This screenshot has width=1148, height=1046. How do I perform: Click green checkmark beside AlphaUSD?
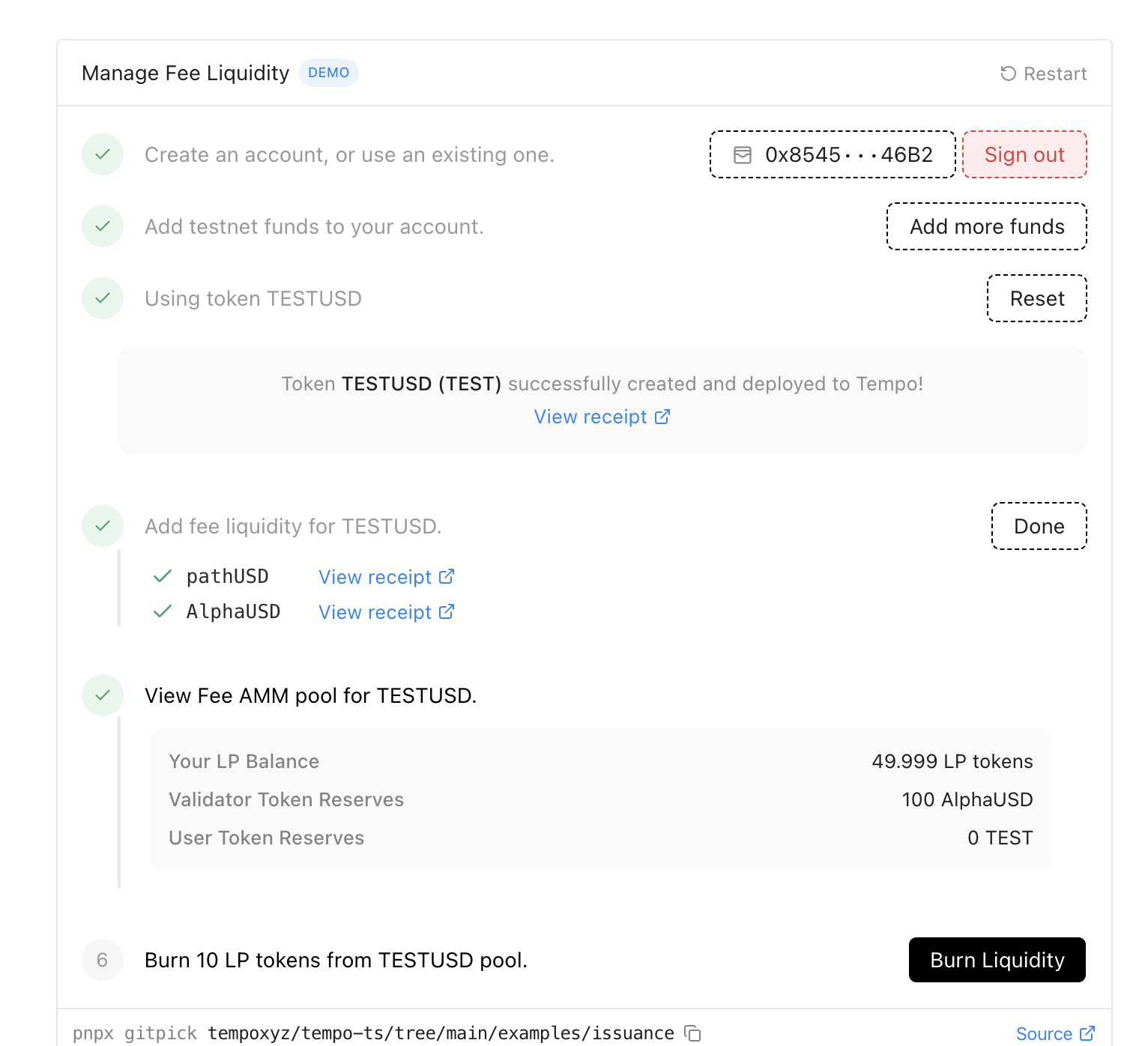coord(163,611)
